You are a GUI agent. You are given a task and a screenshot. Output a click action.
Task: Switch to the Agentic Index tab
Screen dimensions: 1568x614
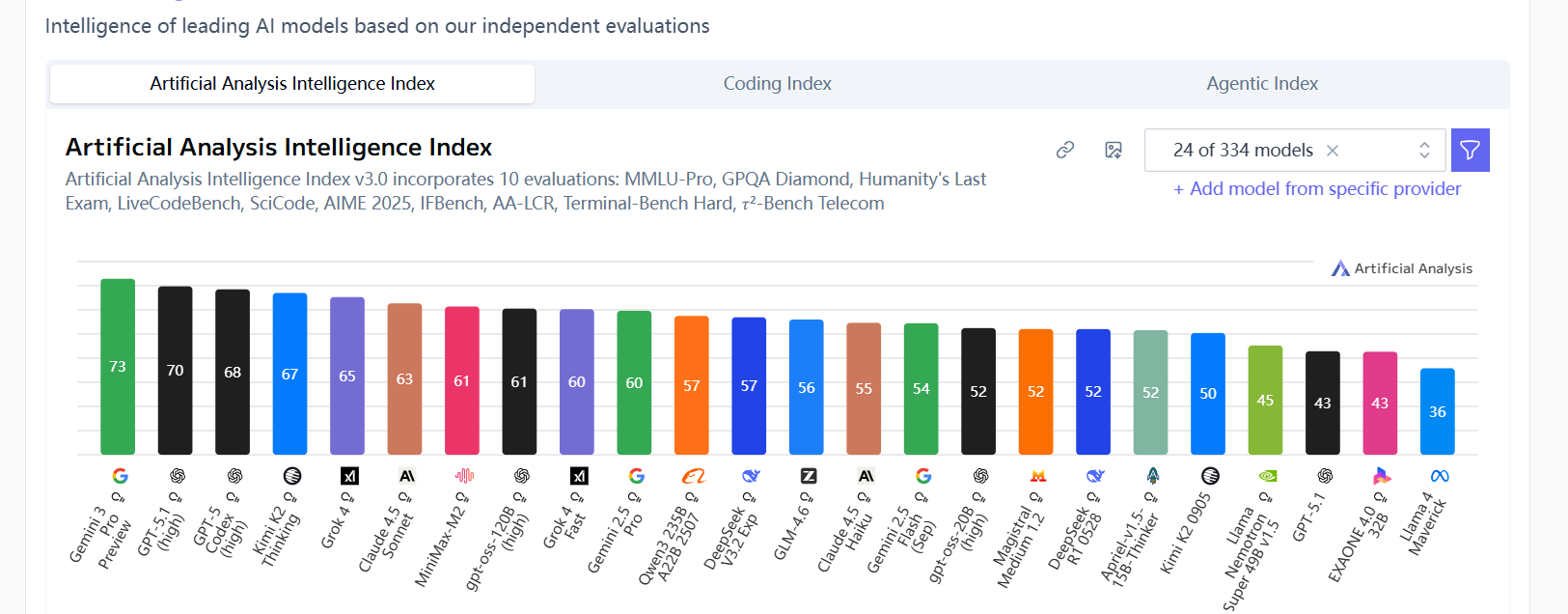[1262, 84]
